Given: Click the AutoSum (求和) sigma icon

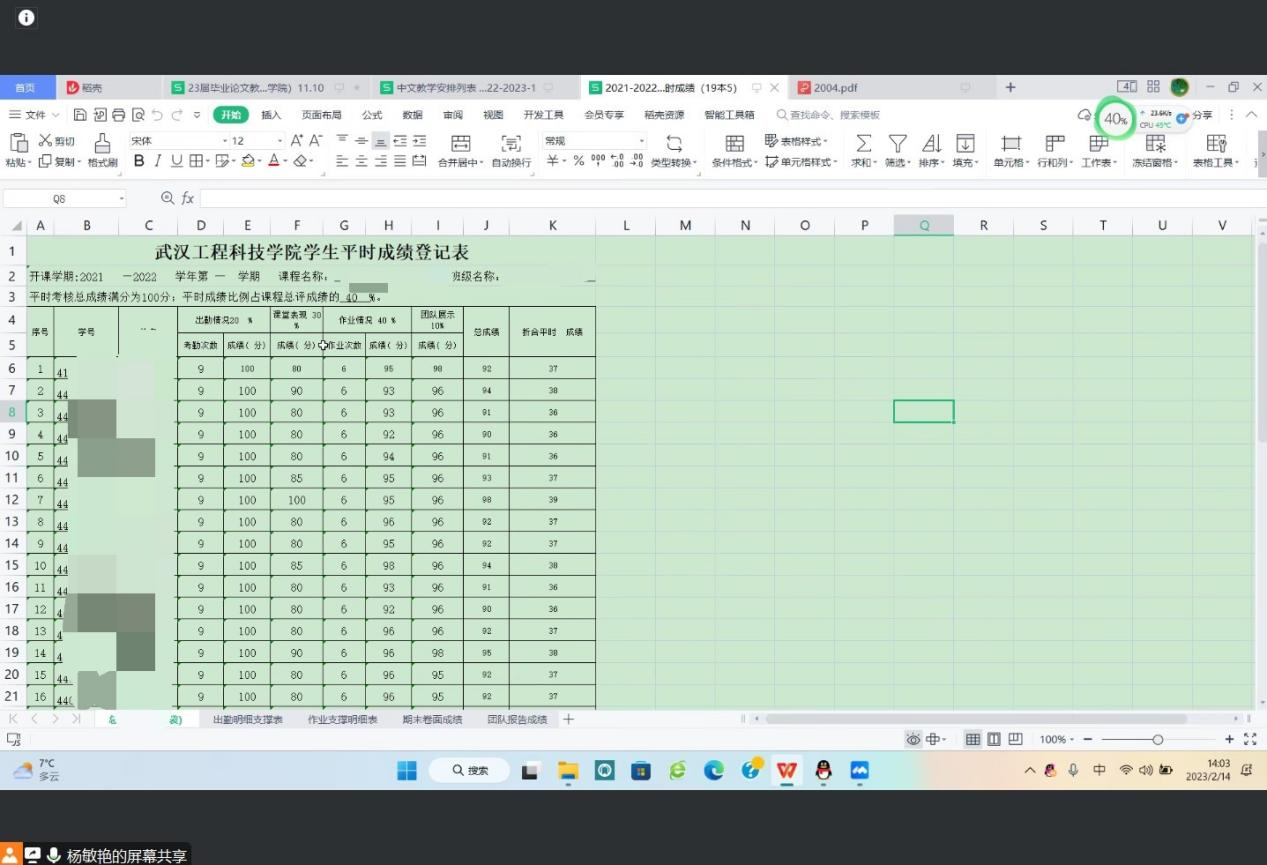Looking at the screenshot, I should tap(863, 143).
